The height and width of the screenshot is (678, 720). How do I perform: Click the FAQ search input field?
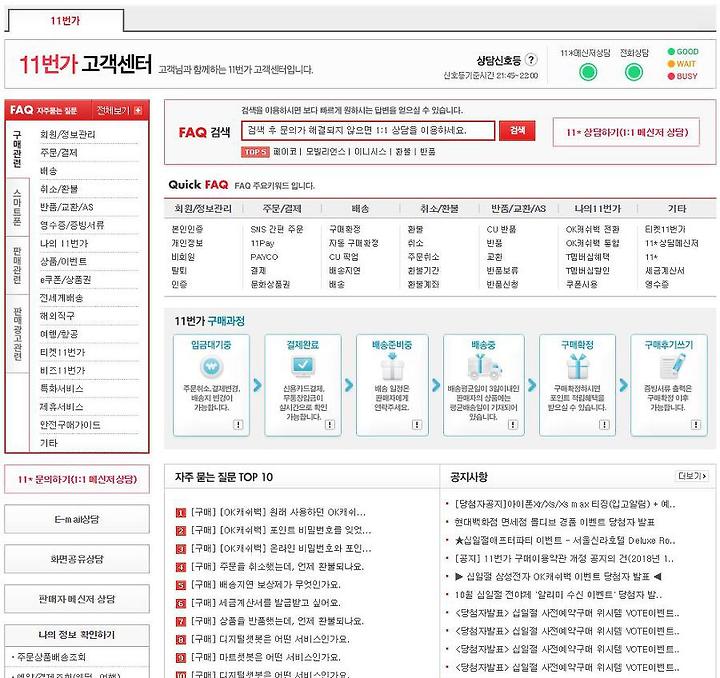(x=368, y=131)
